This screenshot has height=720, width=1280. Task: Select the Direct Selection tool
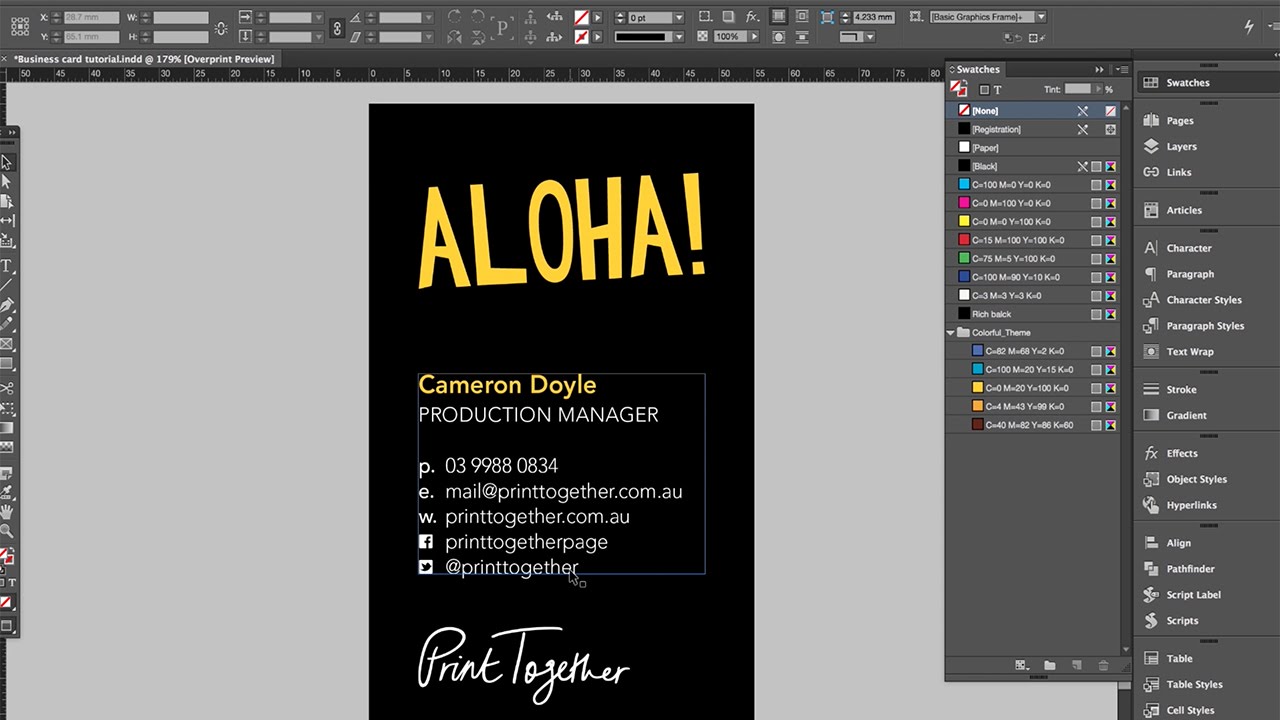(x=6, y=182)
